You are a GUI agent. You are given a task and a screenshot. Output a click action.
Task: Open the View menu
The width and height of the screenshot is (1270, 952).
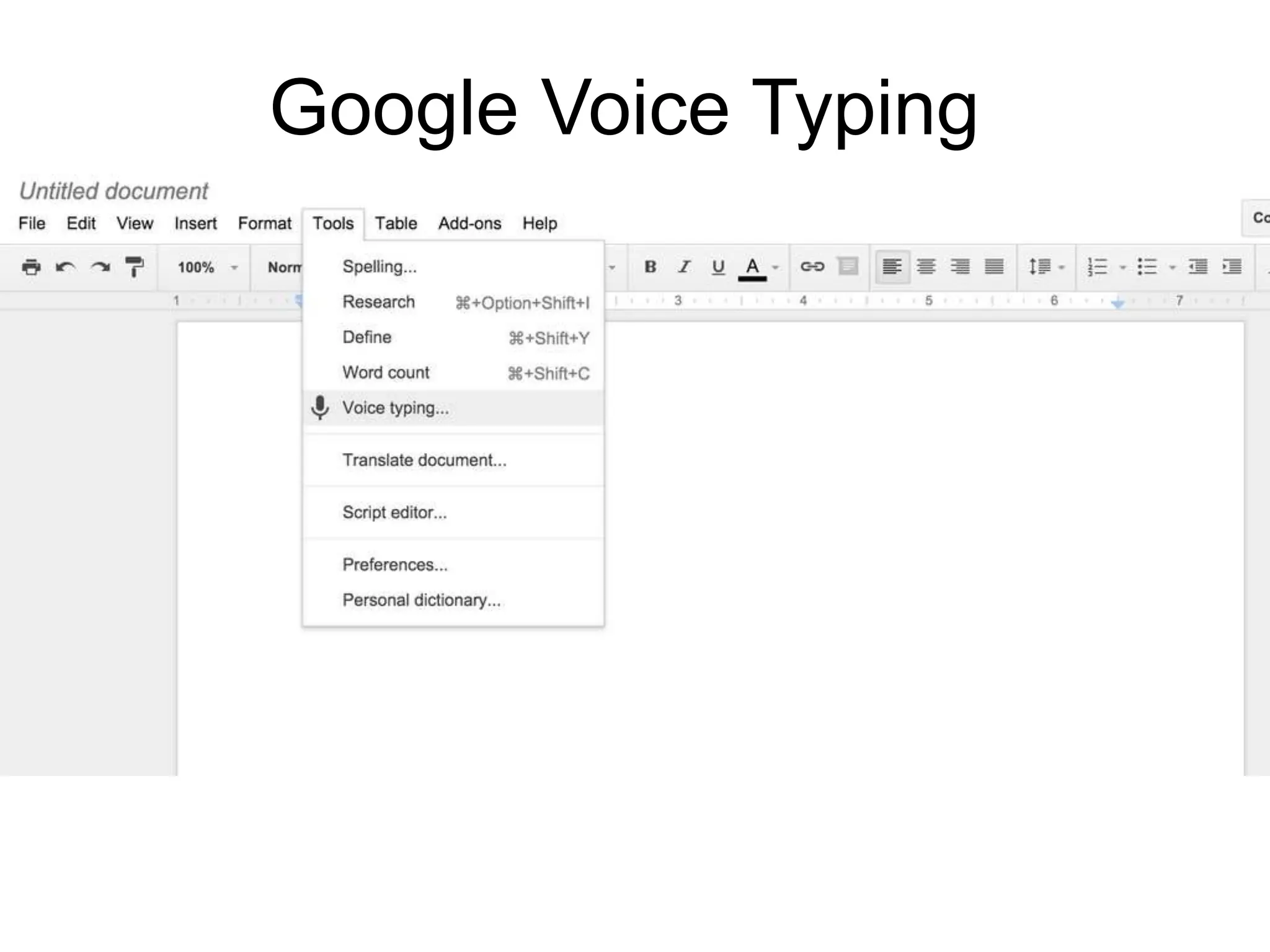(135, 223)
